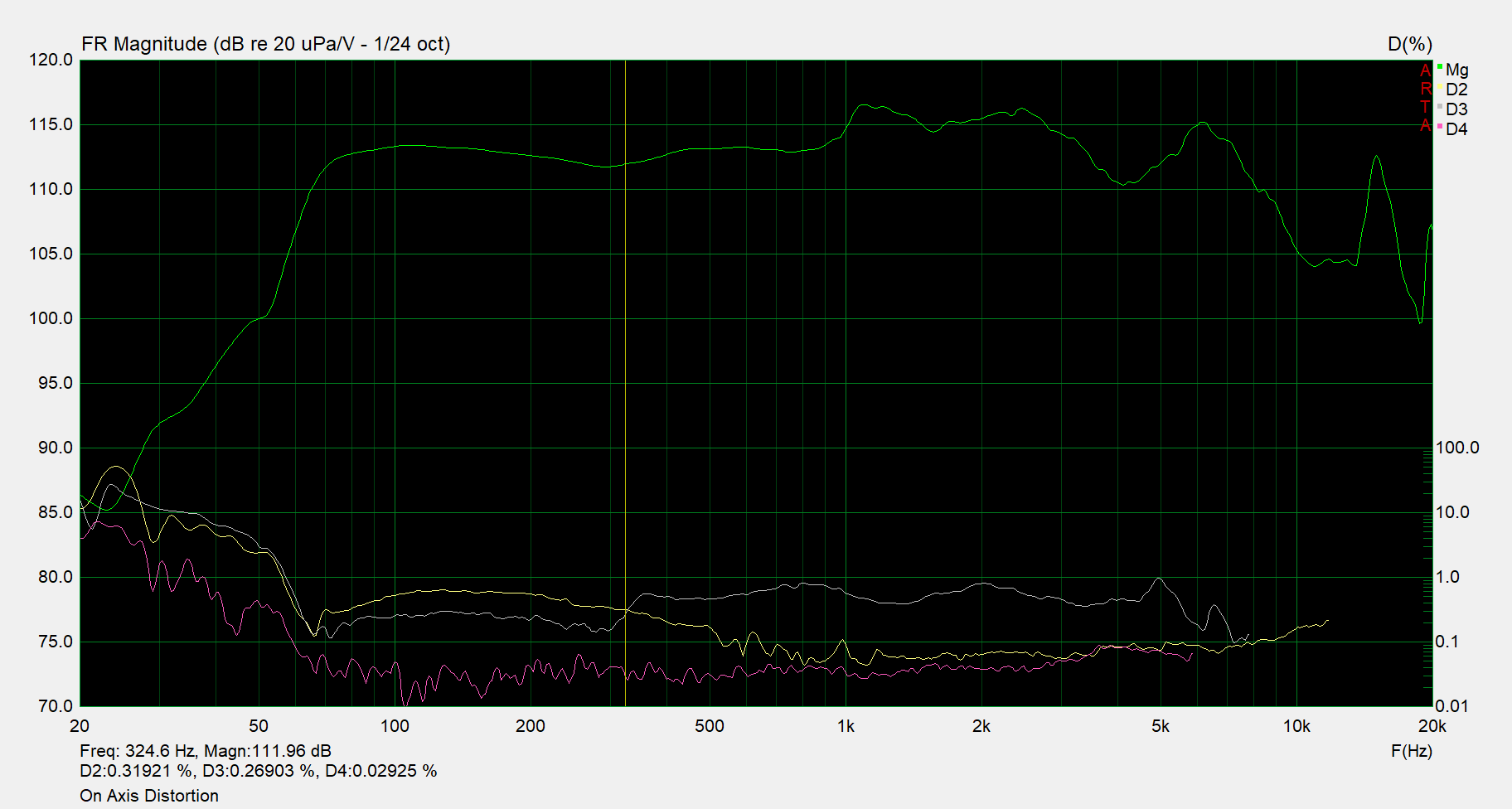Click the 1k frequency axis tick label
The width and height of the screenshot is (1512, 809).
[846, 726]
